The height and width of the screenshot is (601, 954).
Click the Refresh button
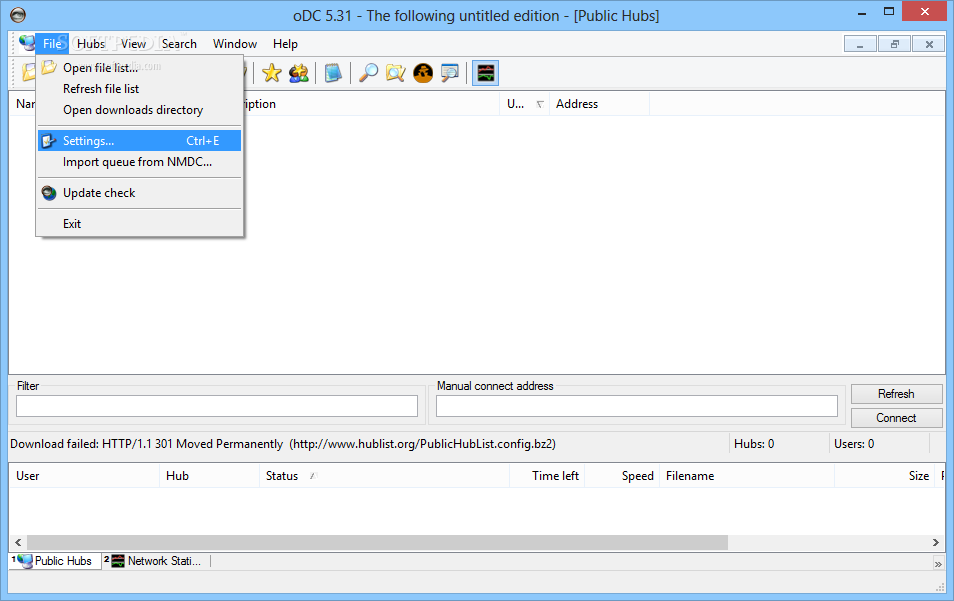point(896,394)
